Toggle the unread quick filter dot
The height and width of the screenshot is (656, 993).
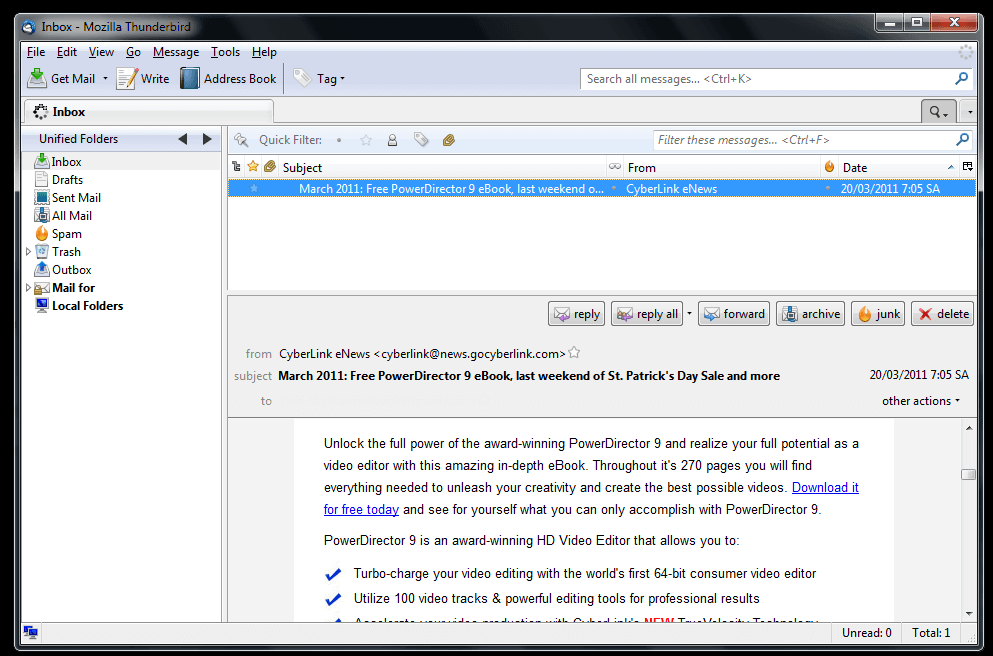[339, 140]
